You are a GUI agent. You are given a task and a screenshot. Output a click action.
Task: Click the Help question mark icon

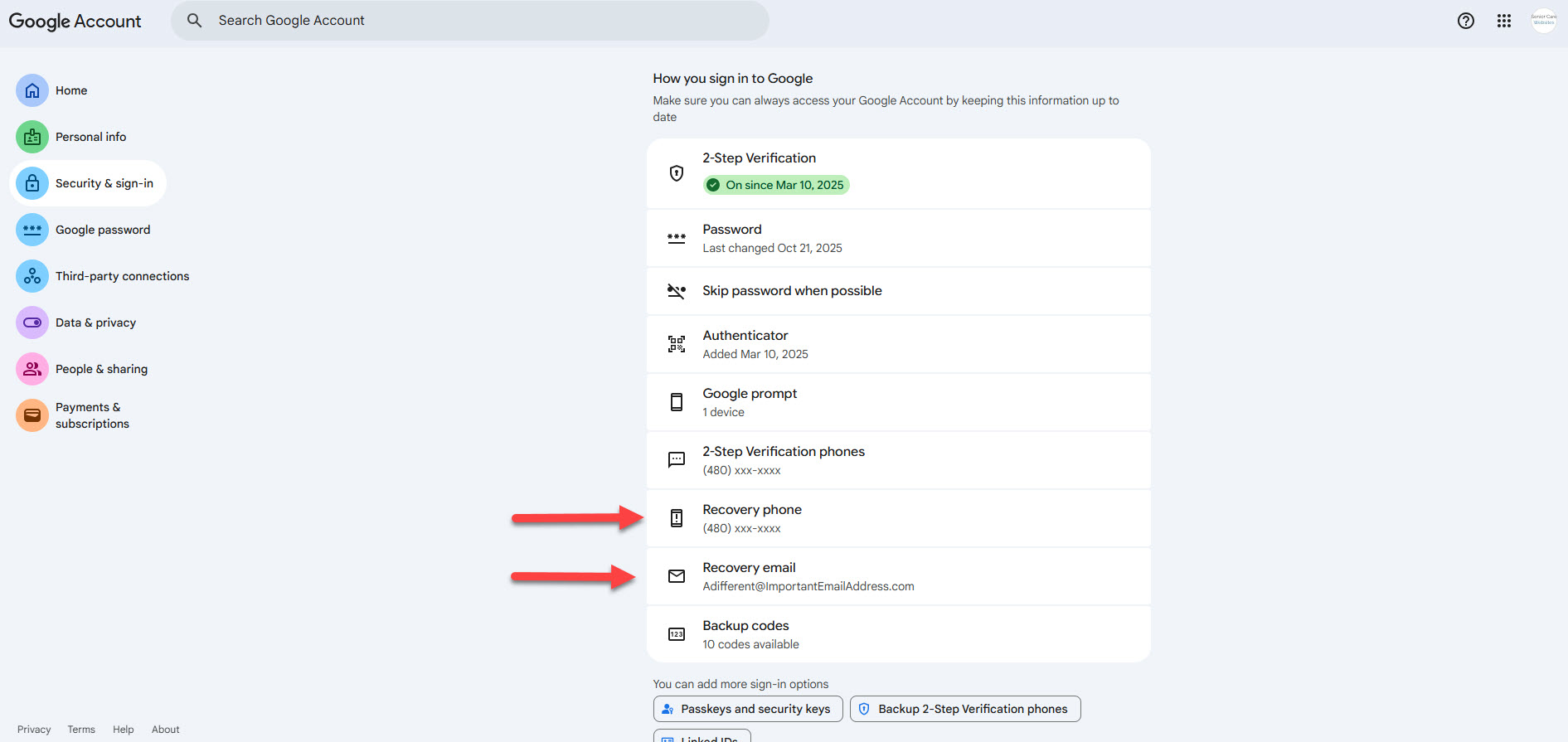(1465, 21)
